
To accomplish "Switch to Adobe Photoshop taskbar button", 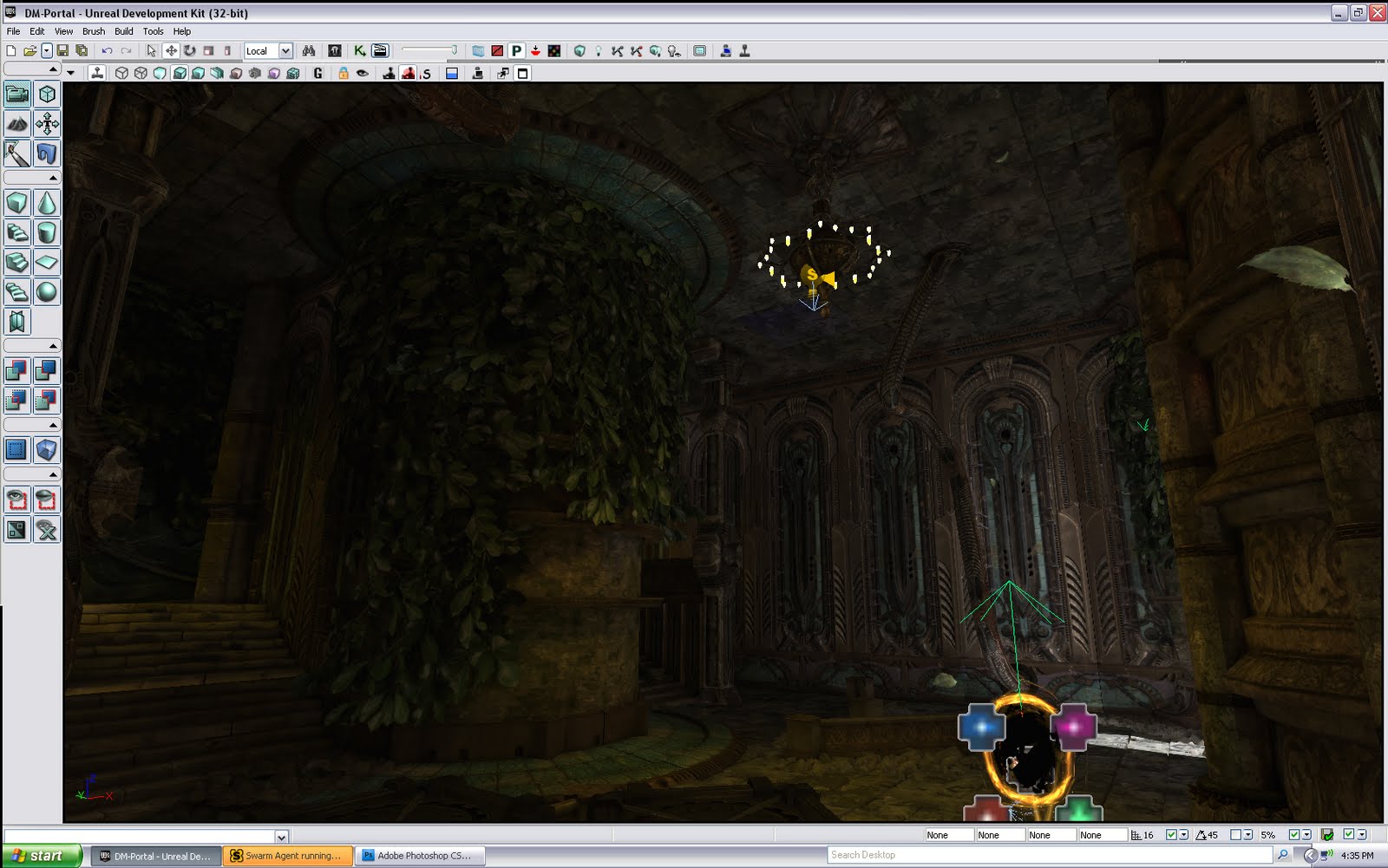I will click(x=419, y=856).
